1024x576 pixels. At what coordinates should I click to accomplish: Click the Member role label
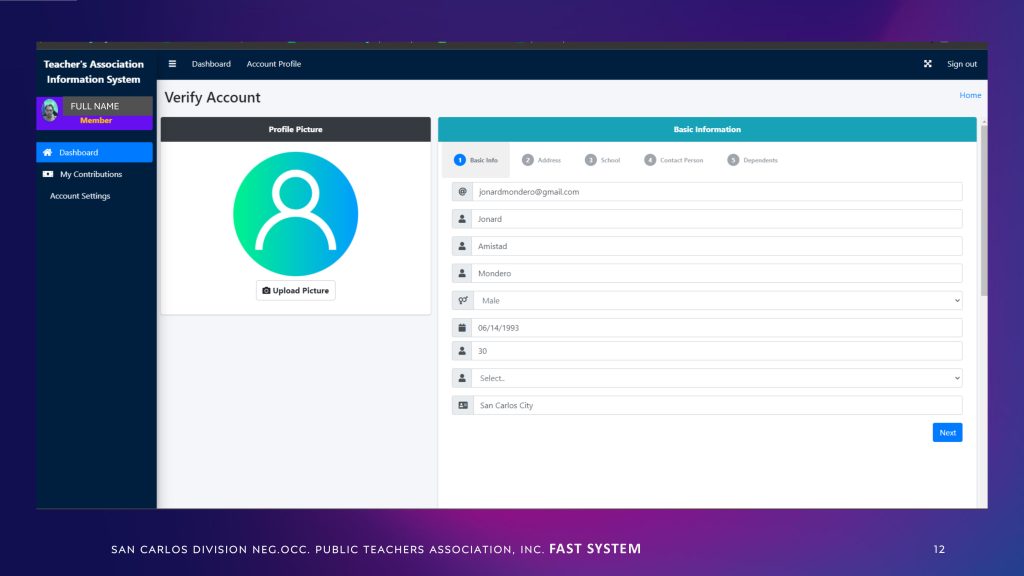pos(96,121)
